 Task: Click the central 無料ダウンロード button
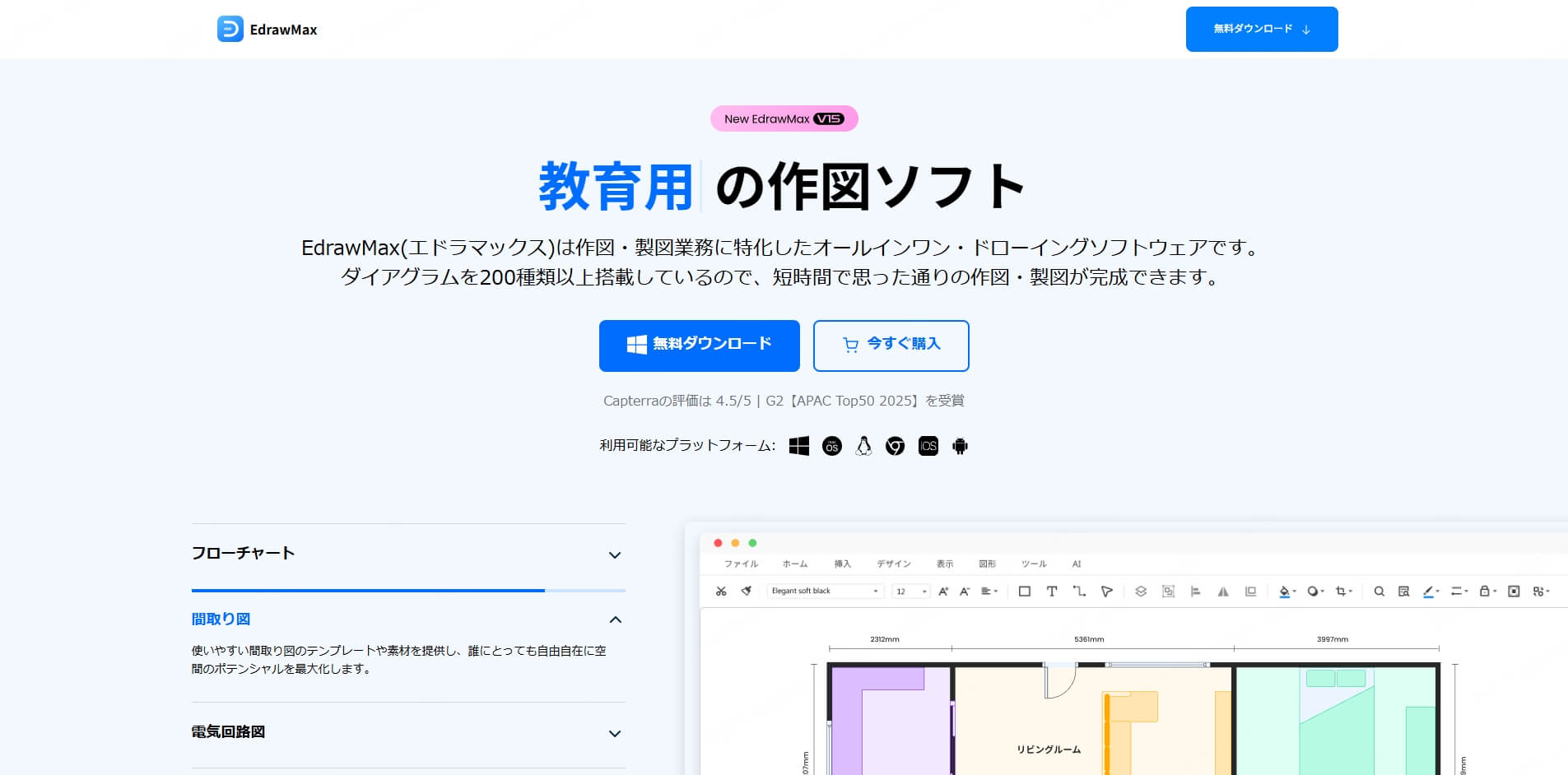click(699, 346)
